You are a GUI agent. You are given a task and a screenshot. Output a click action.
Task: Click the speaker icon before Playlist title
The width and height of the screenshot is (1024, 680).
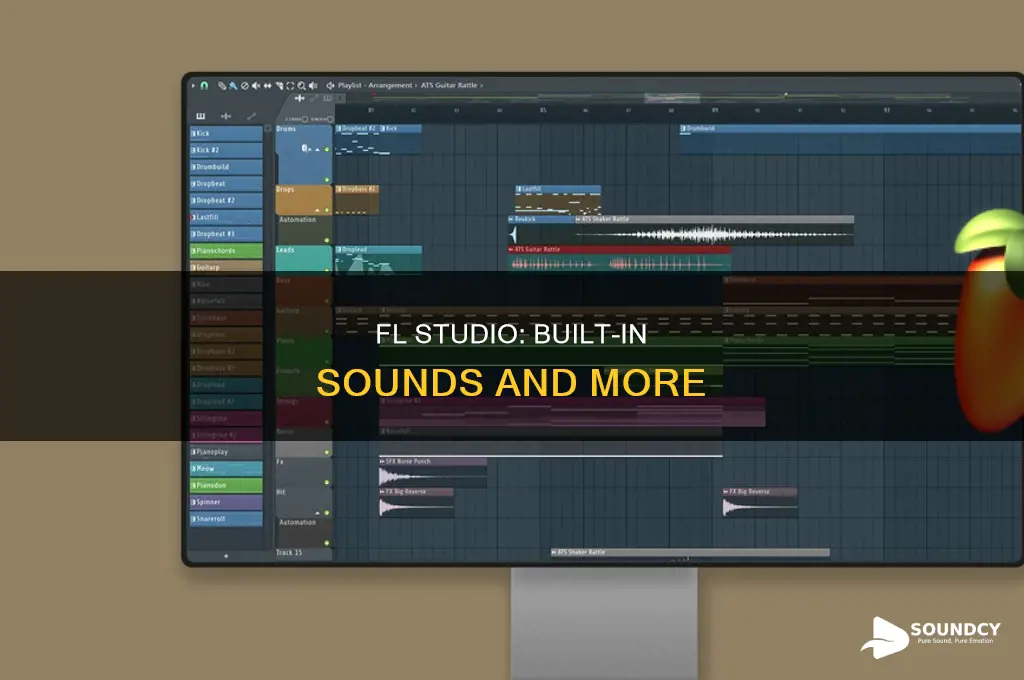pos(330,86)
